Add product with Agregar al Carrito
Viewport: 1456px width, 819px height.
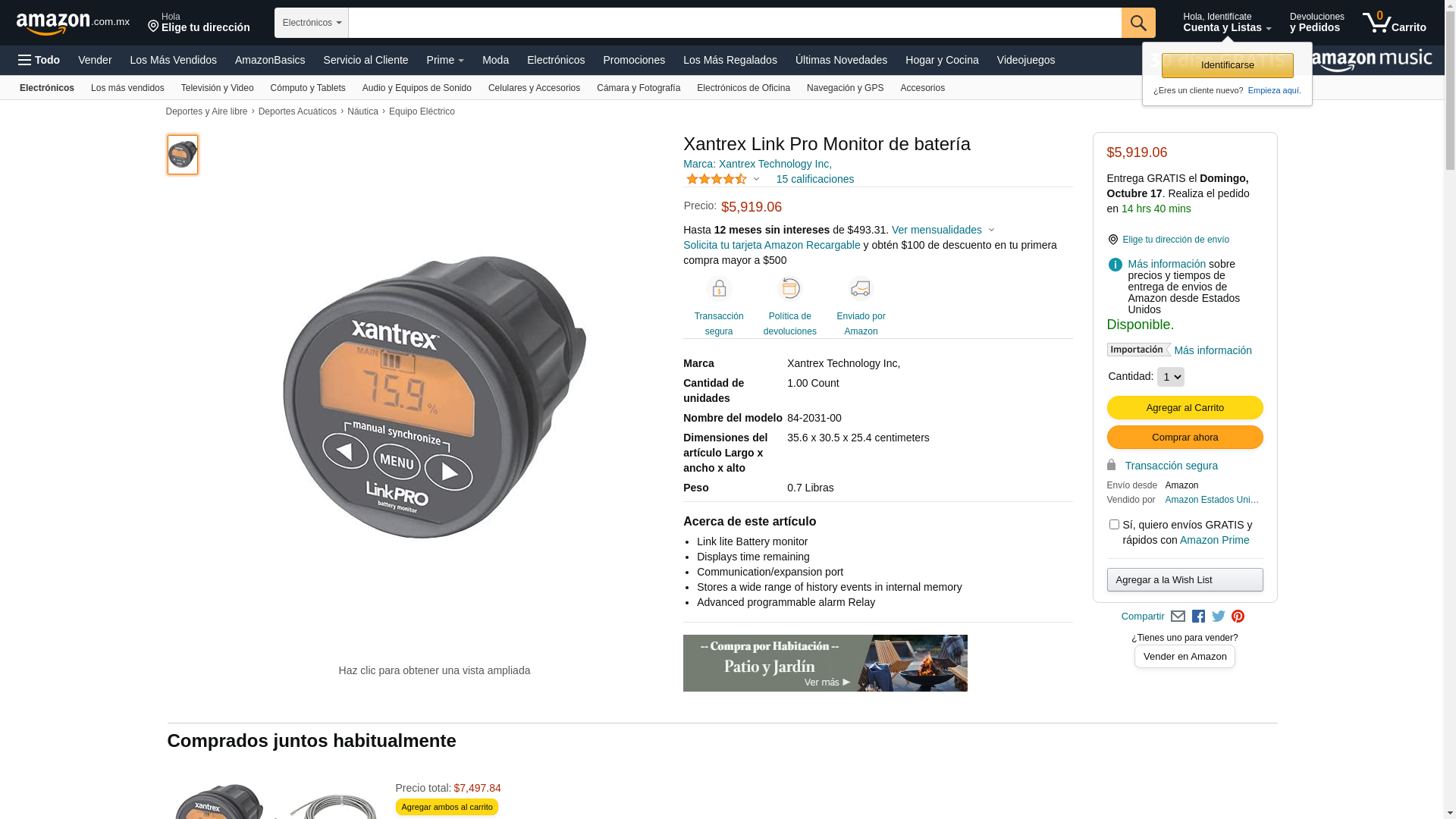tap(1185, 408)
